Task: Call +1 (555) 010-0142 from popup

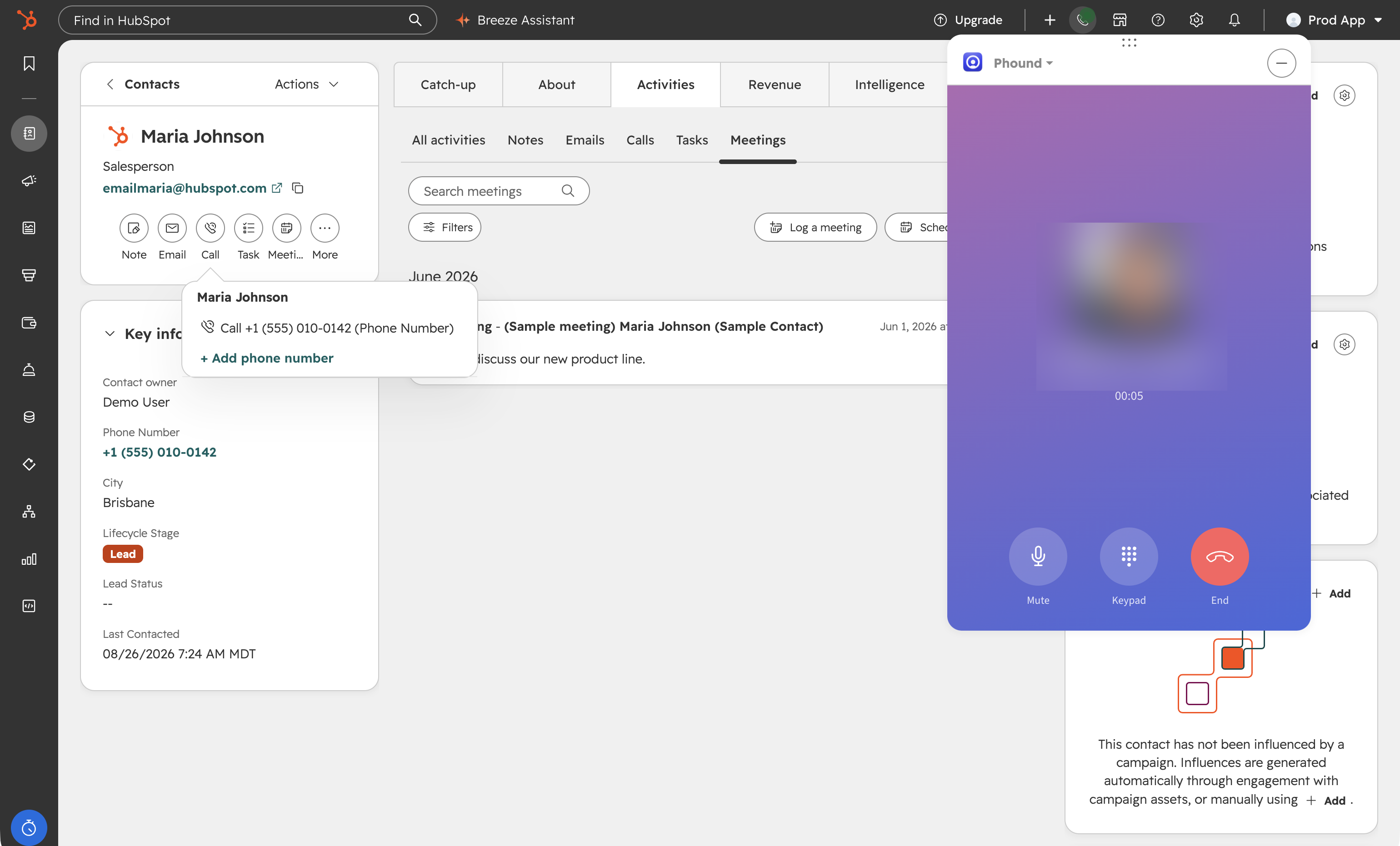Action: tap(327, 328)
